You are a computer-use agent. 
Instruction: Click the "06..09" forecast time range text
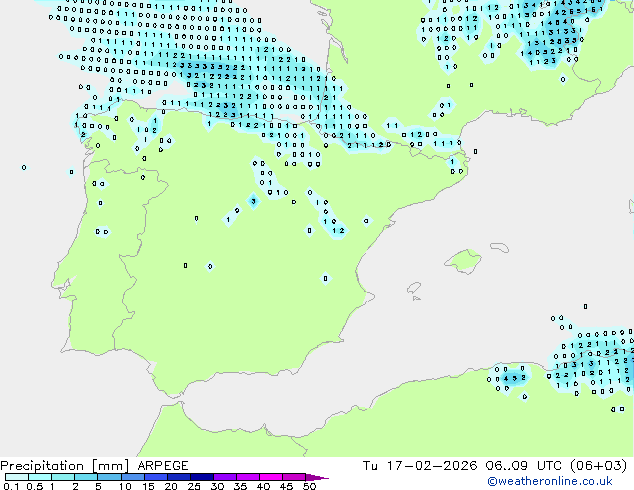coord(507,466)
